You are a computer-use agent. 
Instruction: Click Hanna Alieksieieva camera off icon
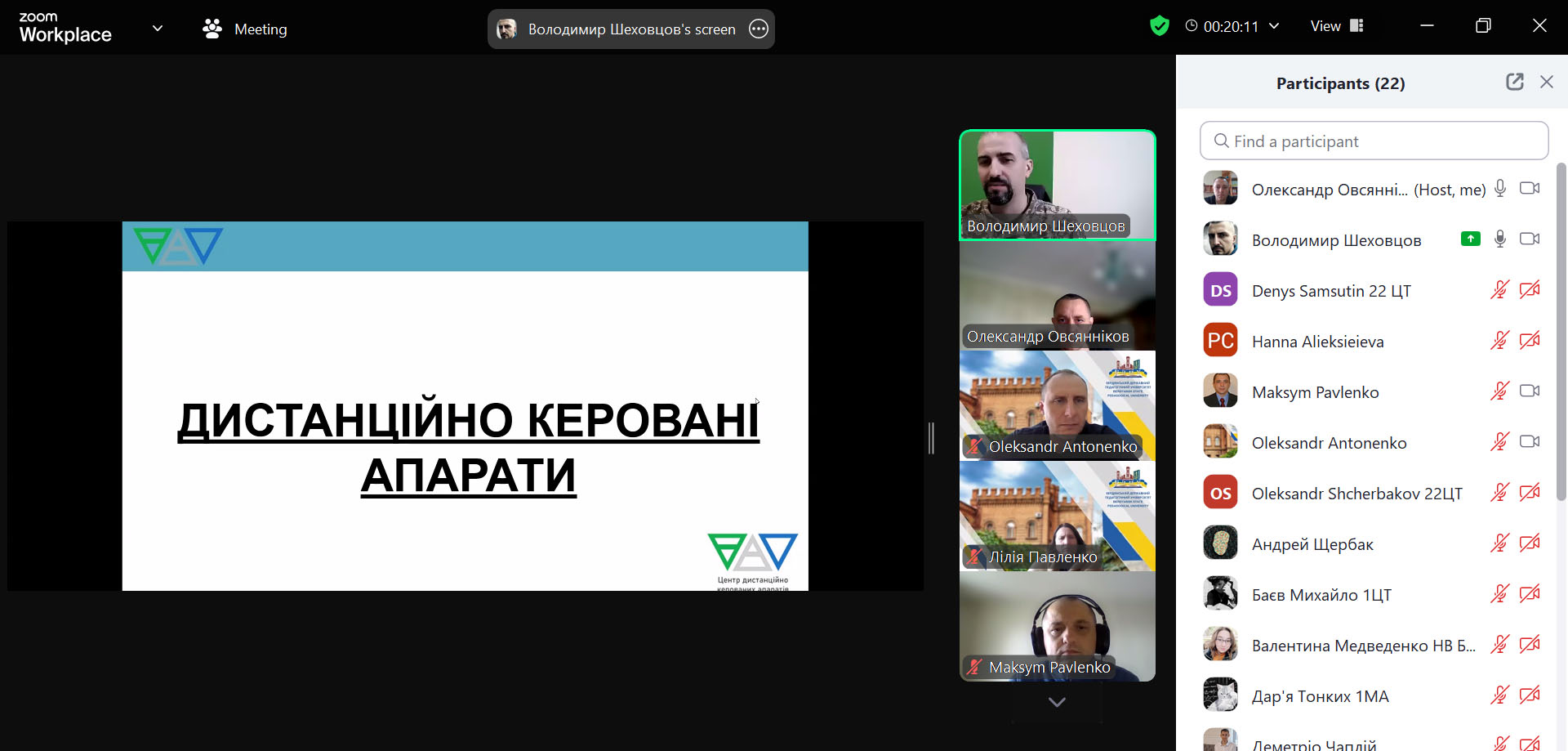[x=1530, y=341]
